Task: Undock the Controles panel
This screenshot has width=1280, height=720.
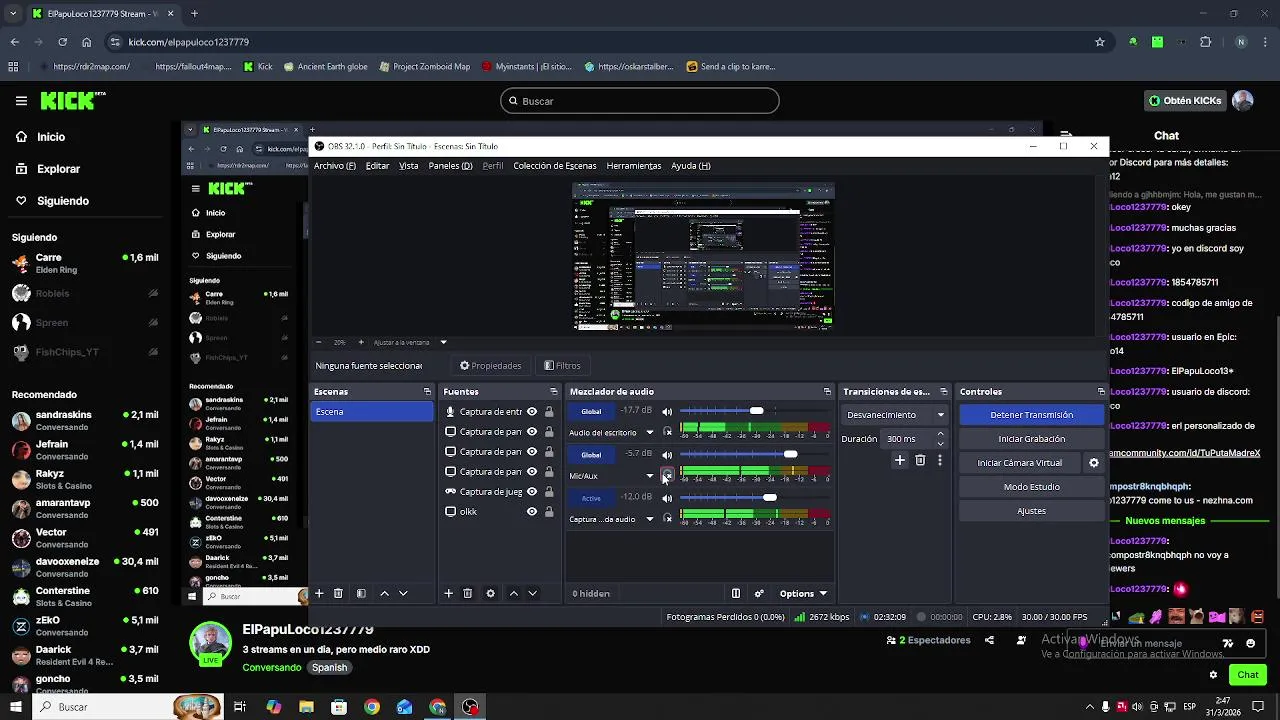Action: click(x=1101, y=392)
